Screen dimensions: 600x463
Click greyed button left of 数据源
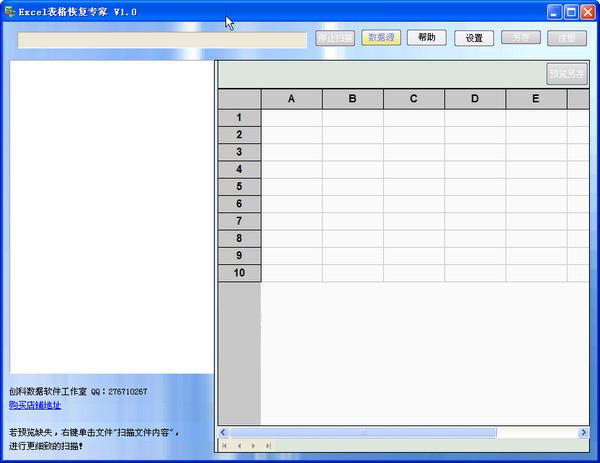pyautogui.click(x=335, y=38)
